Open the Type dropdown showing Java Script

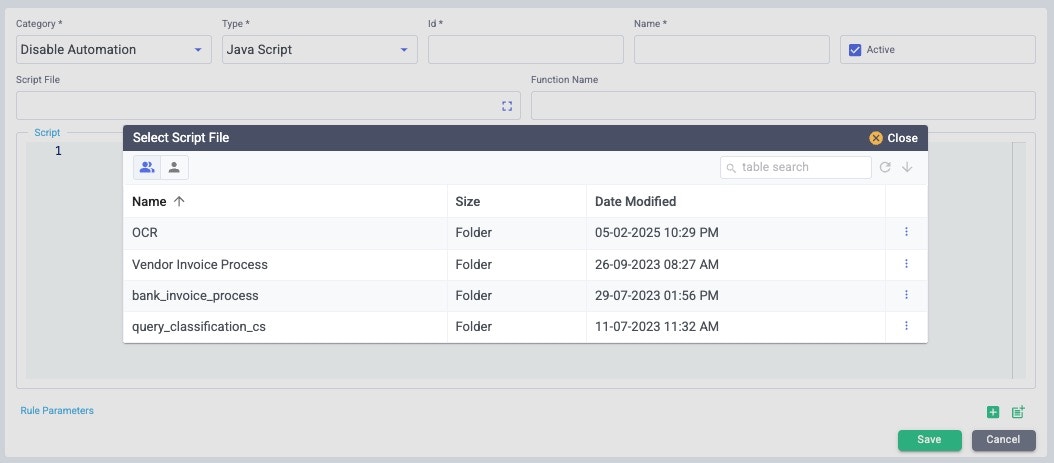pos(319,50)
